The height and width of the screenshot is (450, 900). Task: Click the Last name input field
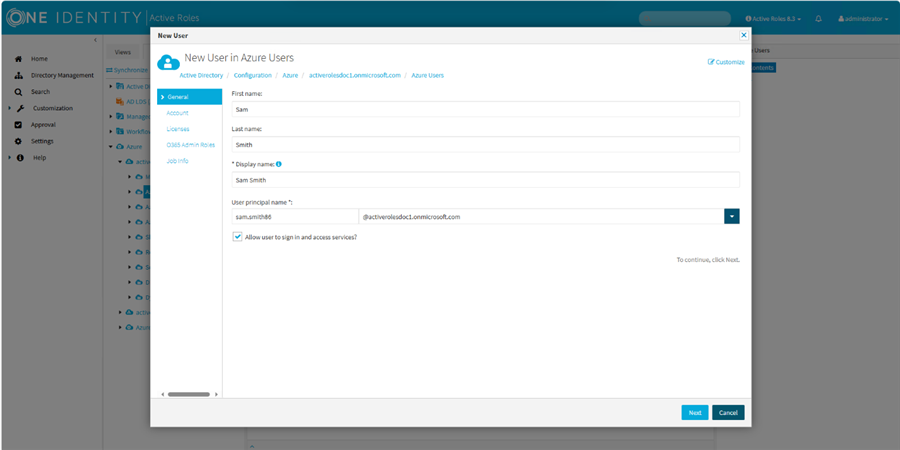click(486, 145)
